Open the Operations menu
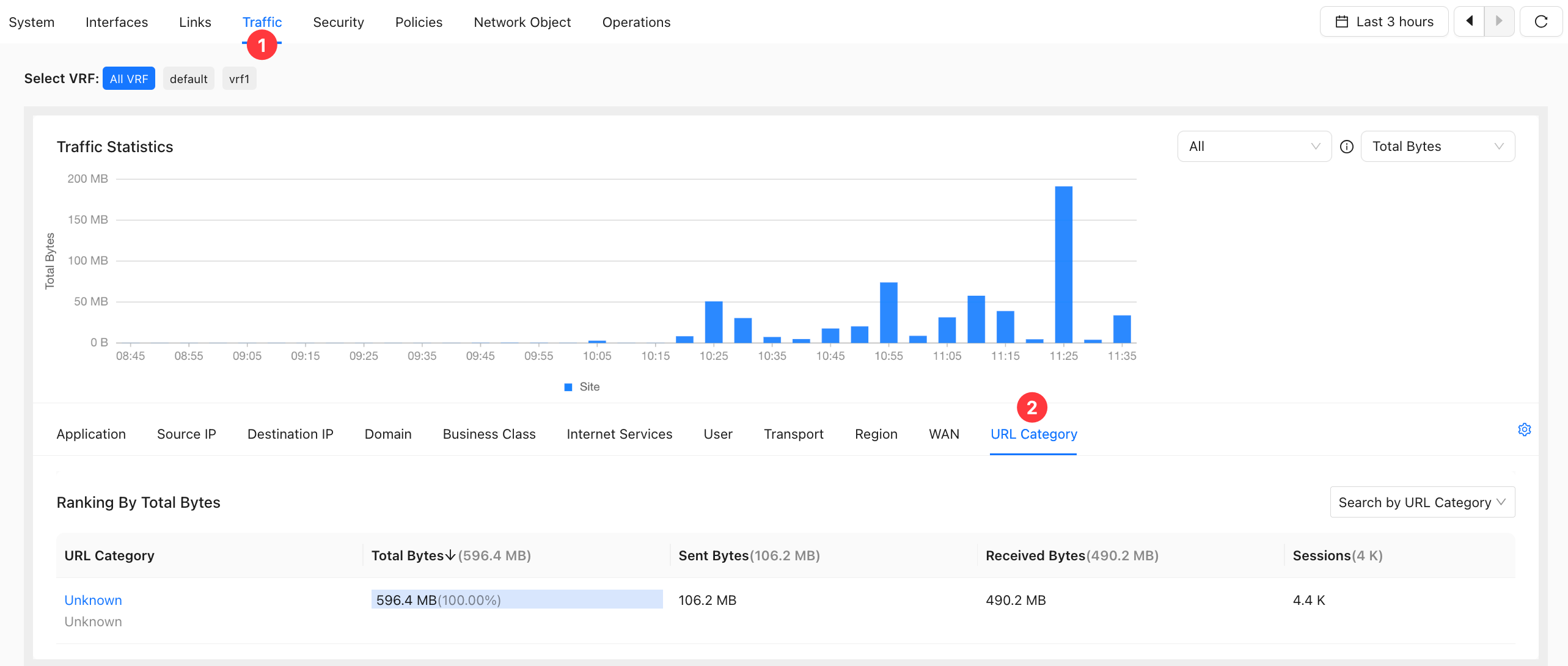 click(x=636, y=22)
